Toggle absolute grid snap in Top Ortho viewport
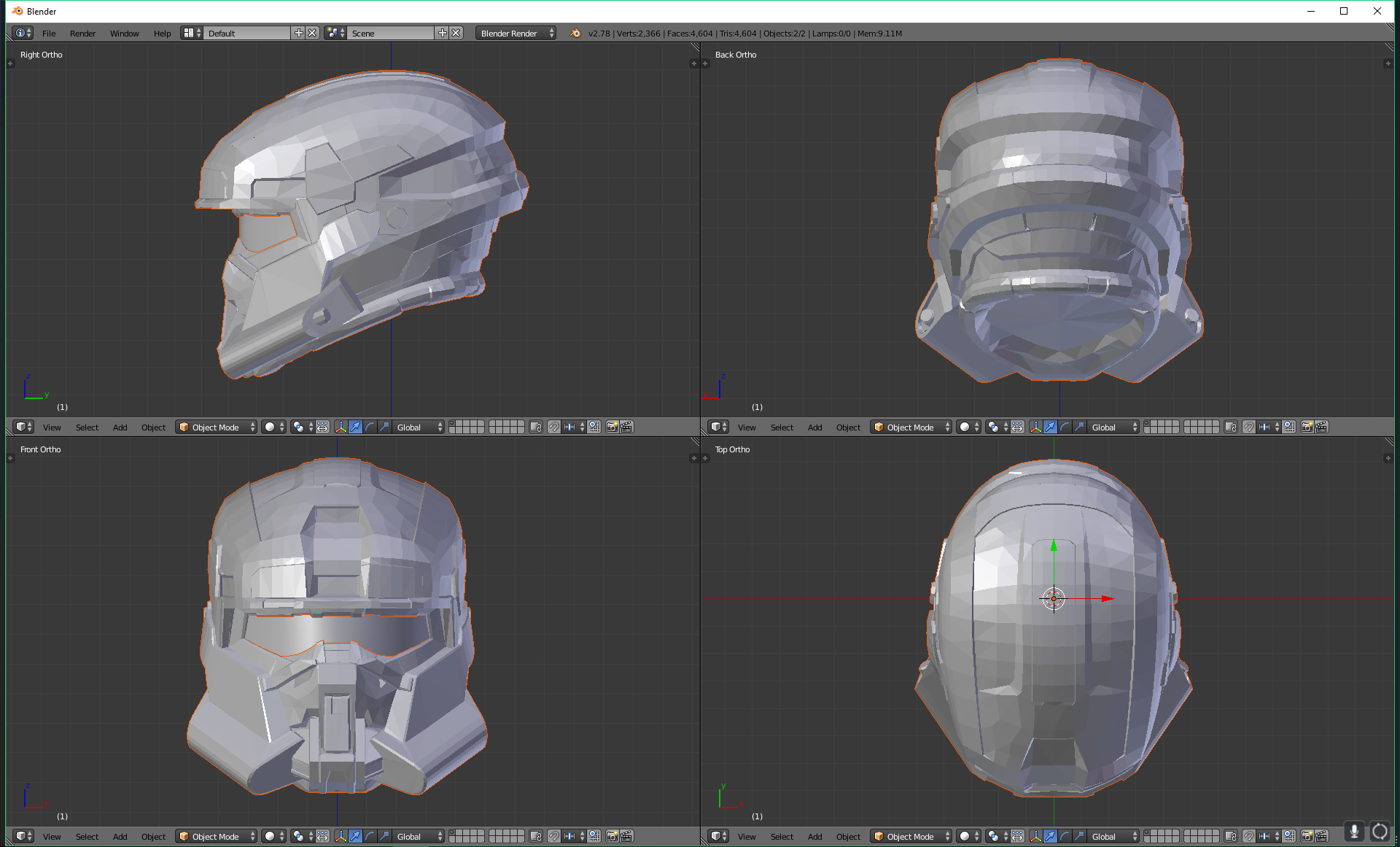Screen dimensions: 1400x847 (x=1289, y=836)
